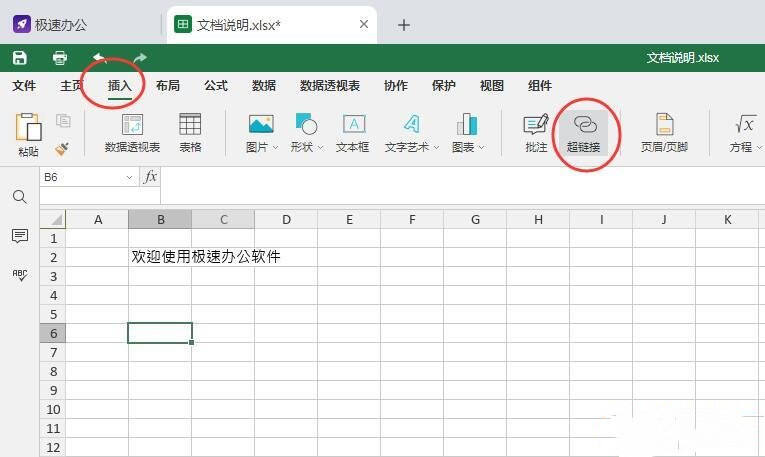Switch to the 保护 tab
Viewport: 765px width, 457px height.
(x=443, y=86)
